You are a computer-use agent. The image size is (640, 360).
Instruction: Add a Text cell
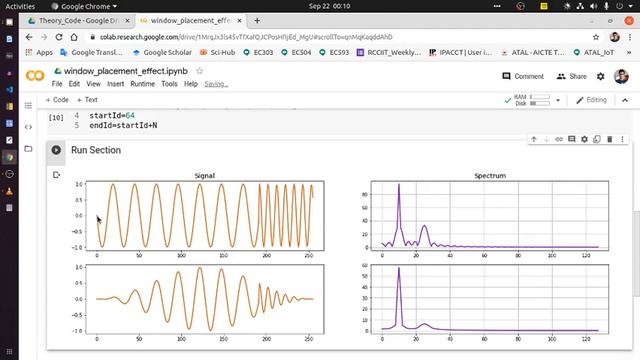(87, 100)
